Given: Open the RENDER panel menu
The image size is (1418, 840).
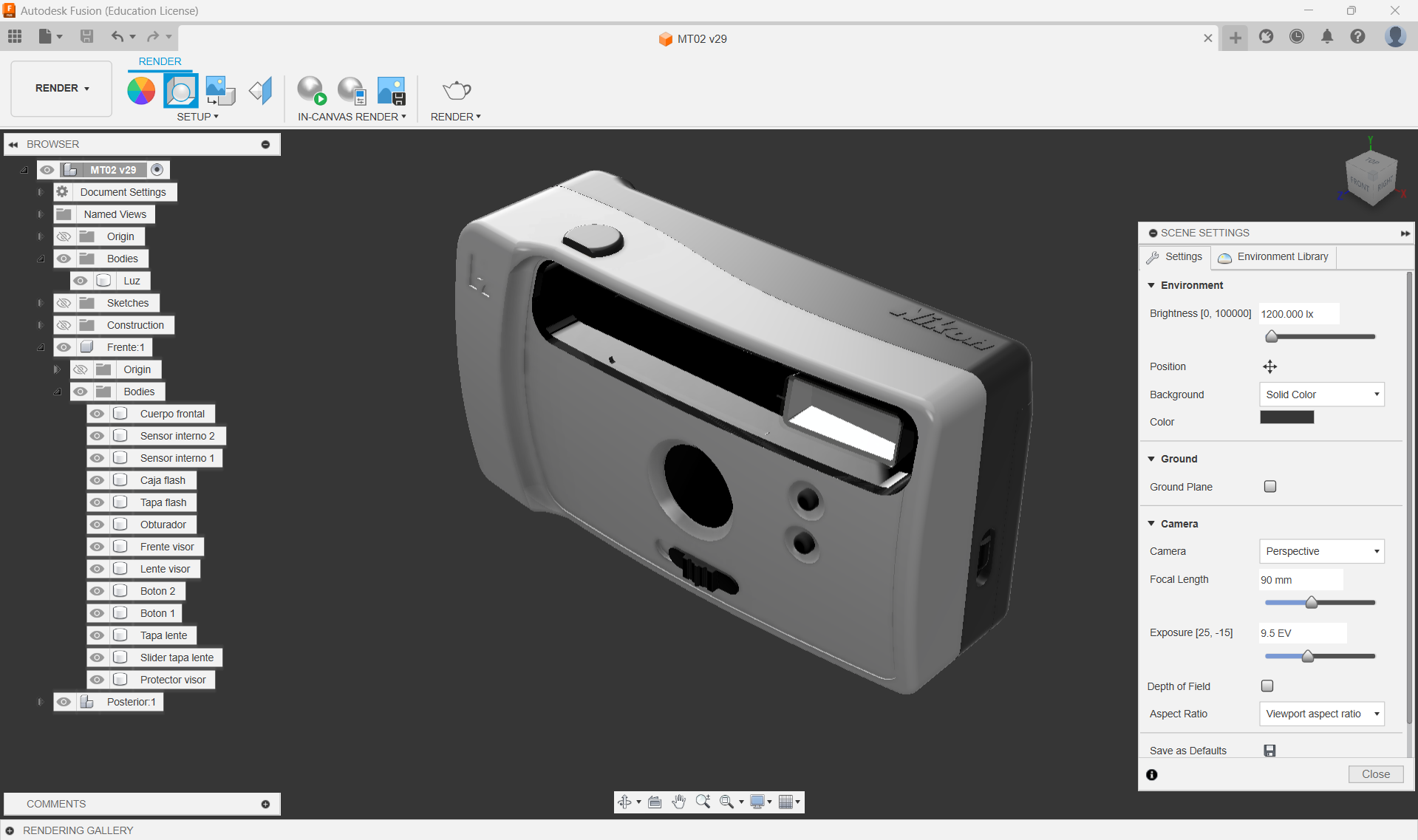Looking at the screenshot, I should click(456, 117).
